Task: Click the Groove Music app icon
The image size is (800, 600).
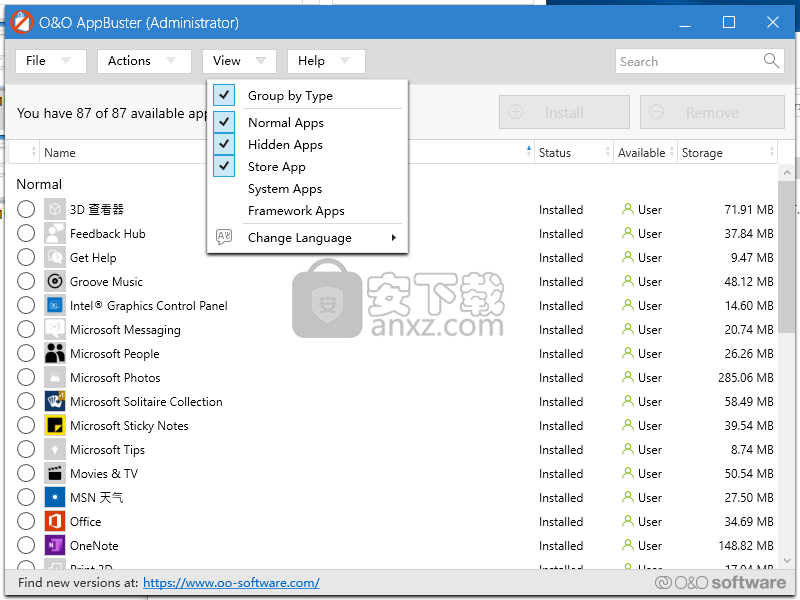Action: coord(55,281)
